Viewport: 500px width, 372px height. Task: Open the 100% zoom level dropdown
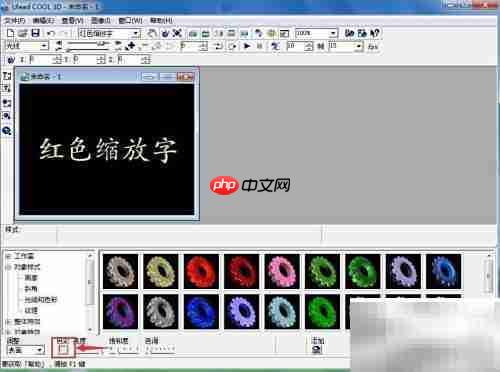coord(316,33)
